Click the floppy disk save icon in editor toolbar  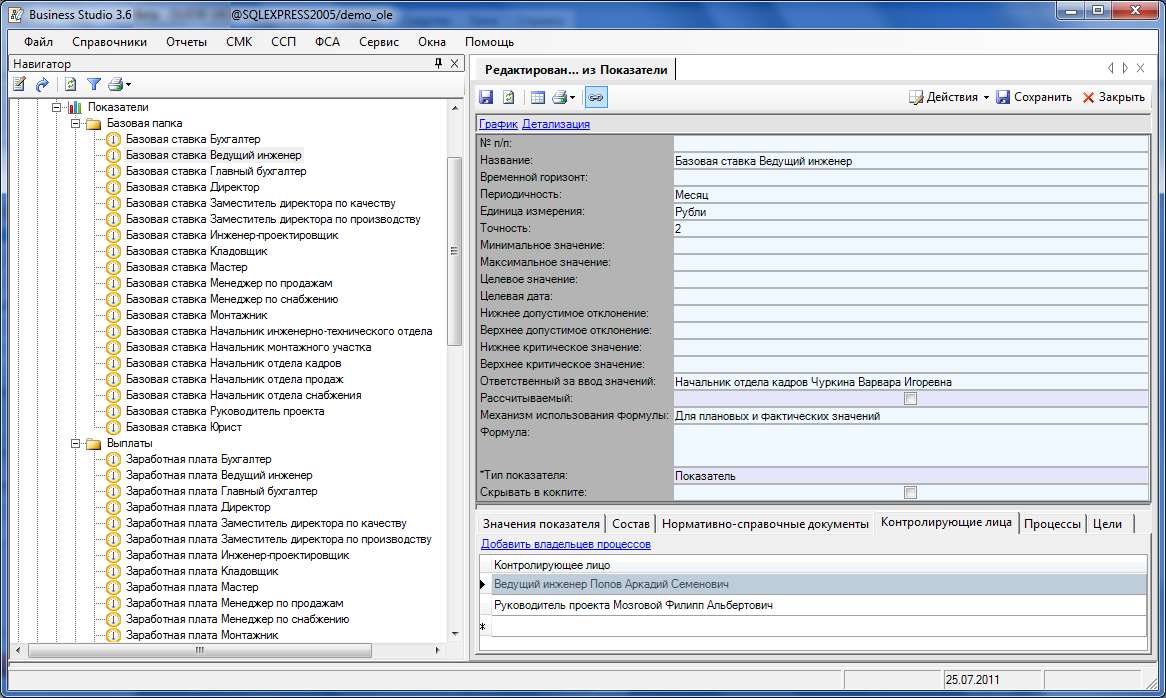point(487,97)
